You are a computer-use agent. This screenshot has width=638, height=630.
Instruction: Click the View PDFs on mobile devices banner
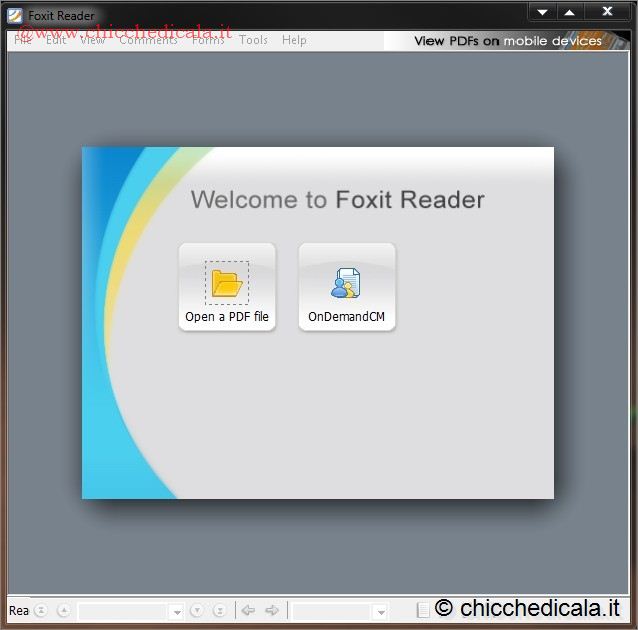[x=508, y=41]
